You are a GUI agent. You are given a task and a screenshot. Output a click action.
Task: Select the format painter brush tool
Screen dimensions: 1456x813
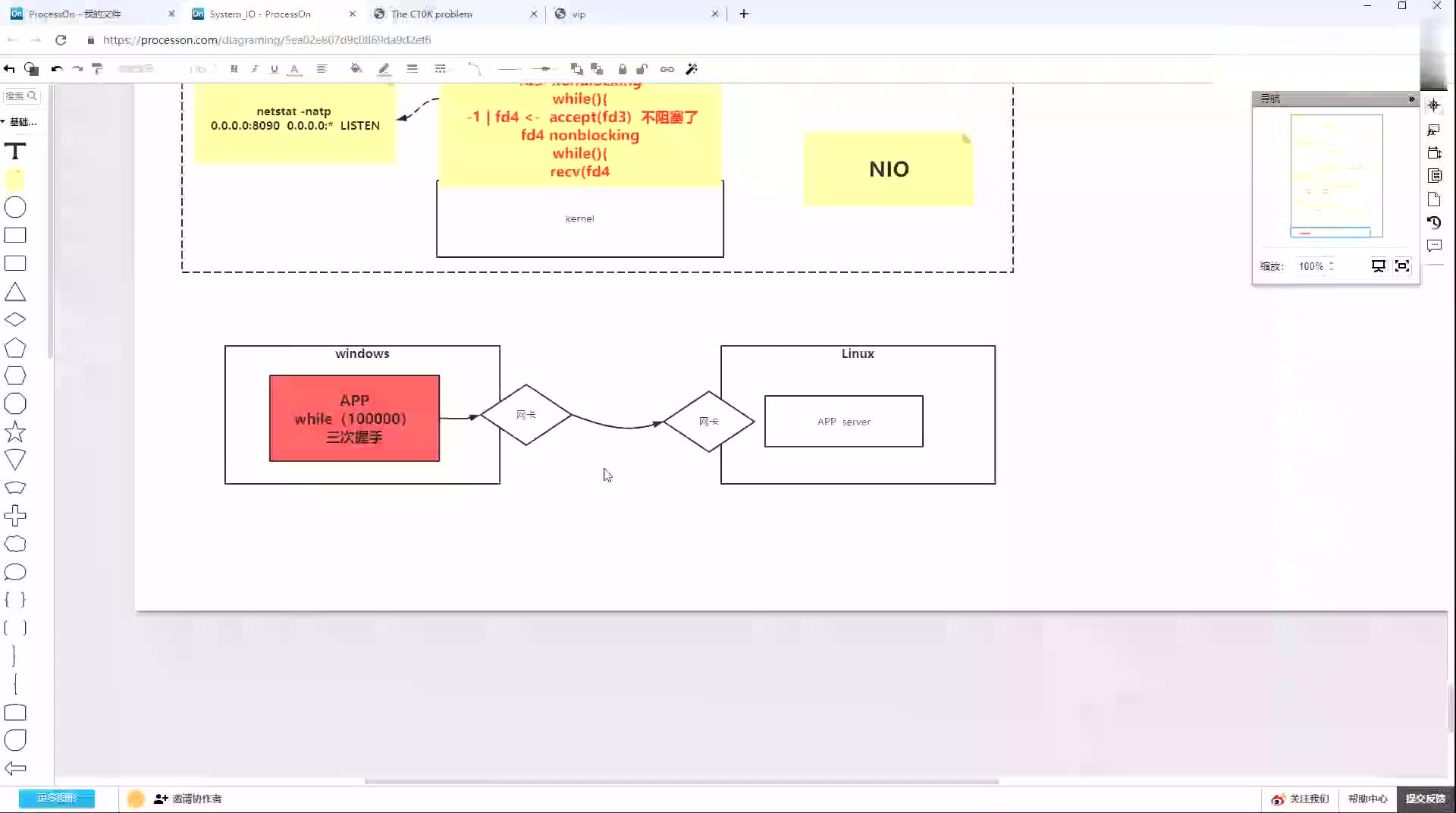[97, 69]
